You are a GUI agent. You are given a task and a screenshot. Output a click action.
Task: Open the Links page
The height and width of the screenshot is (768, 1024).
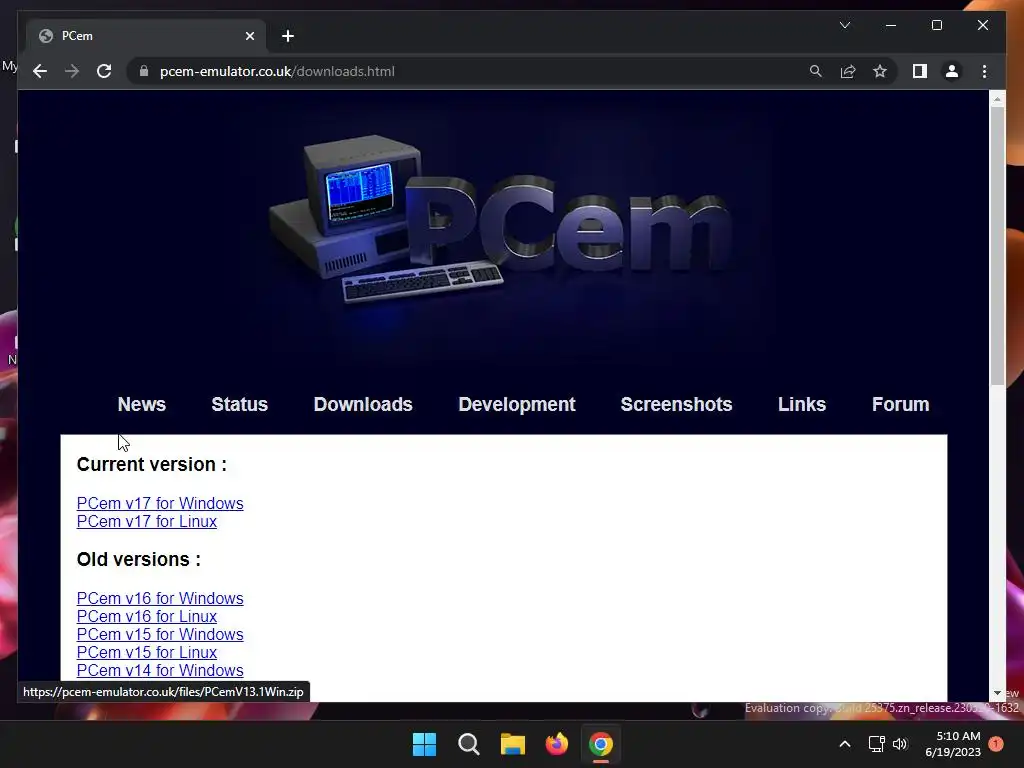click(802, 404)
